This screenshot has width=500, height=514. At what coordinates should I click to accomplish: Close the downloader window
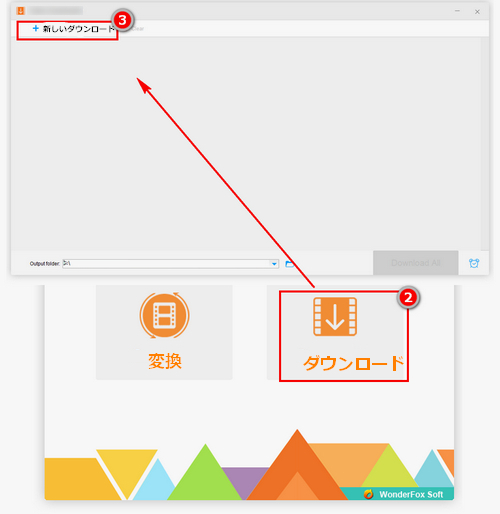point(477,12)
